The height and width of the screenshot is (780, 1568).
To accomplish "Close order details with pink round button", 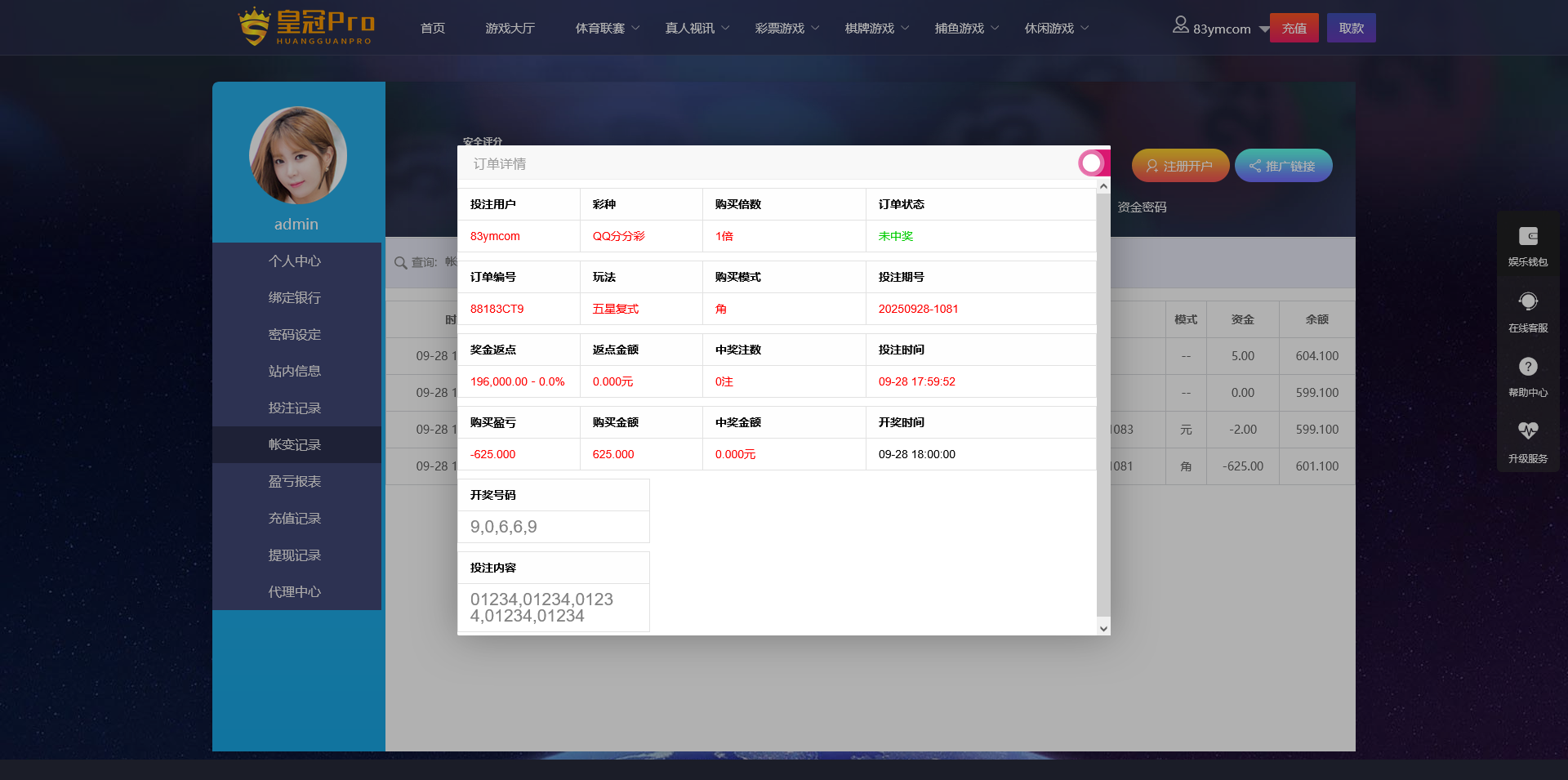I will 1092,163.
